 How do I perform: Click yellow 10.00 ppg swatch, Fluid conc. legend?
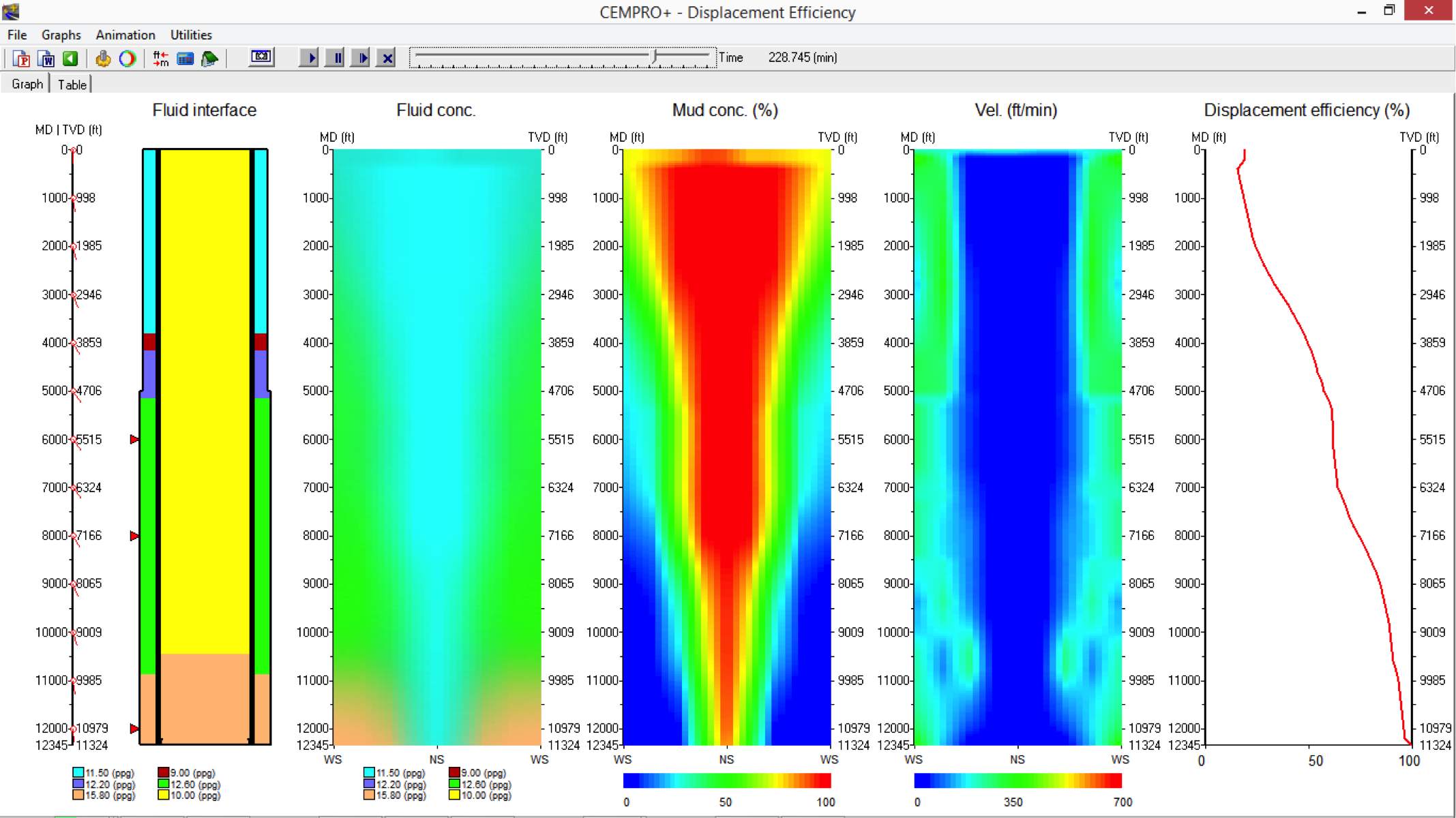coord(454,795)
